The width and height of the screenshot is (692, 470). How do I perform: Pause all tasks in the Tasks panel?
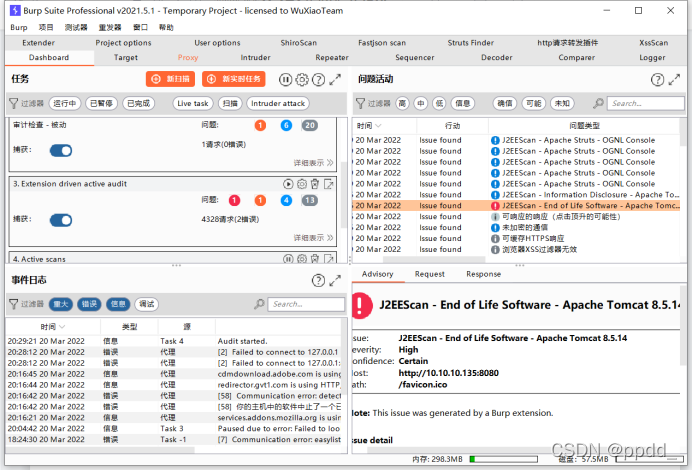[x=285, y=79]
